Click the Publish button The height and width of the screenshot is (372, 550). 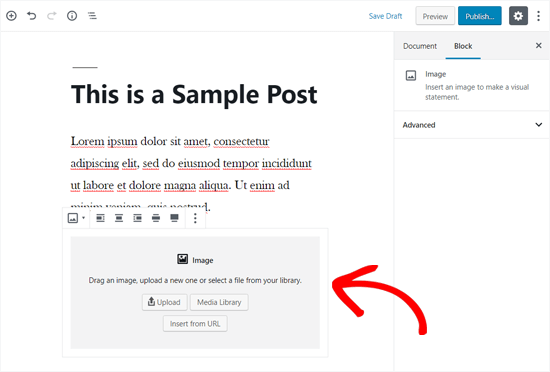click(479, 16)
